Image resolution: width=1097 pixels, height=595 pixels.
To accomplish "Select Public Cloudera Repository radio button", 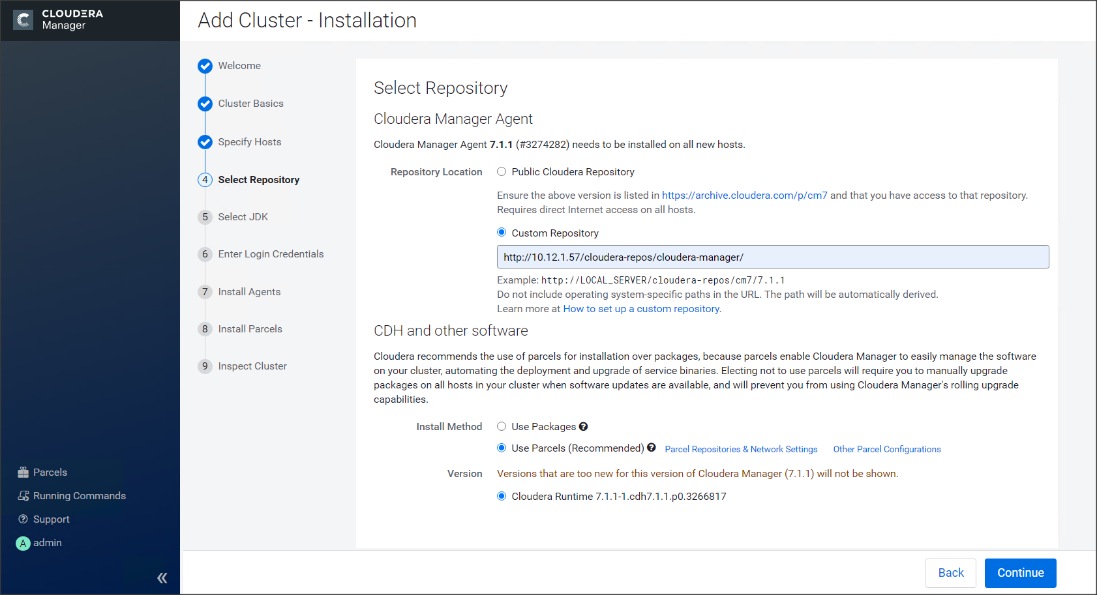I will (502, 172).
